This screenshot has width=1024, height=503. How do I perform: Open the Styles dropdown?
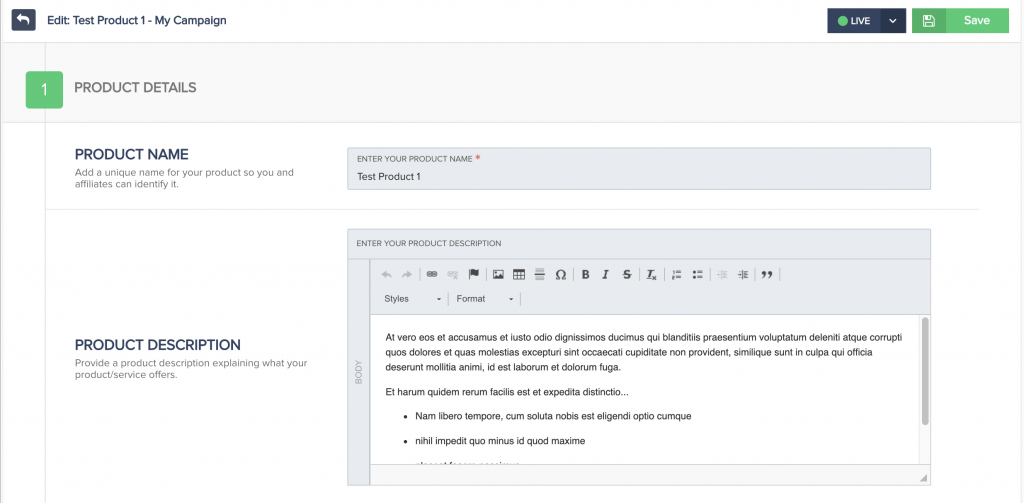point(412,299)
